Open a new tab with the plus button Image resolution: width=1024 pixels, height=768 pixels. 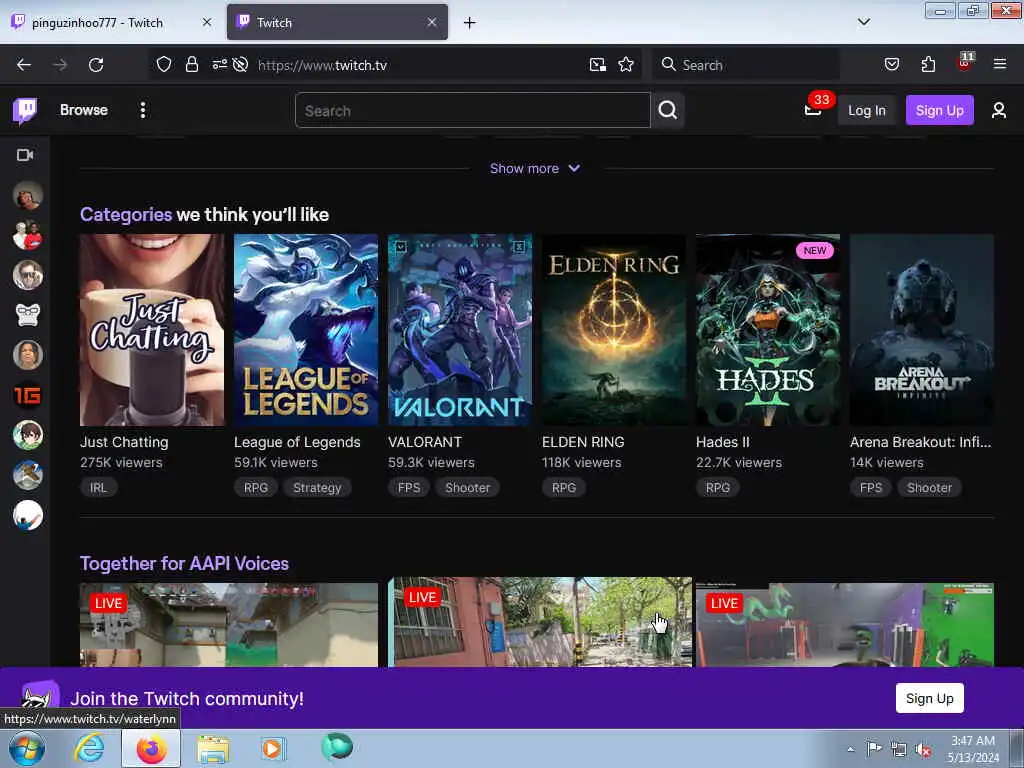coord(470,23)
